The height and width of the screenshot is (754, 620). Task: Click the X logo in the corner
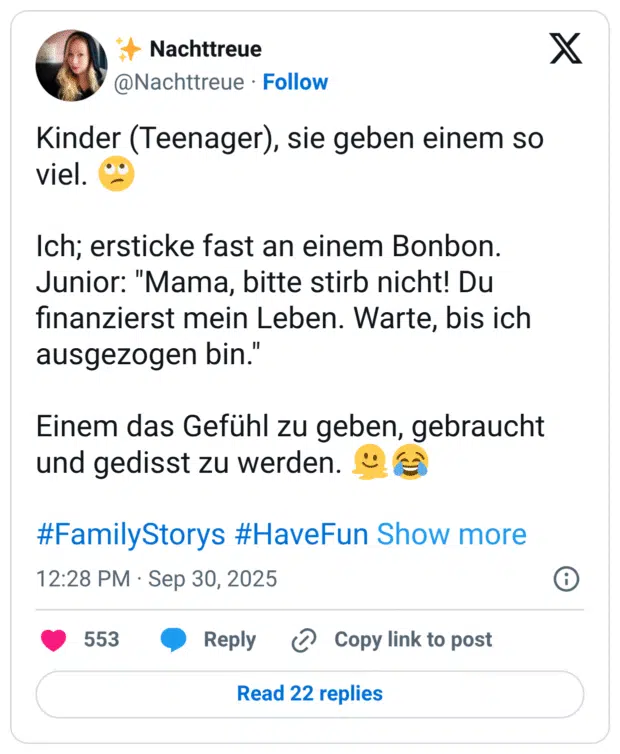566,49
